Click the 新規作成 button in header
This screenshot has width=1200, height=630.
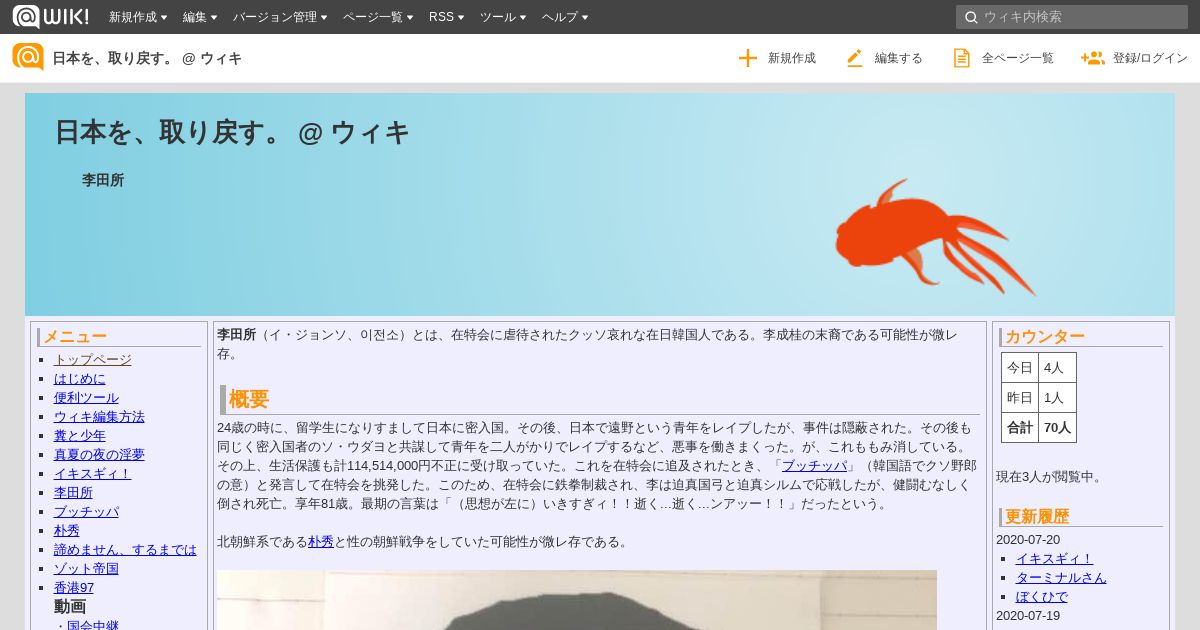point(777,58)
